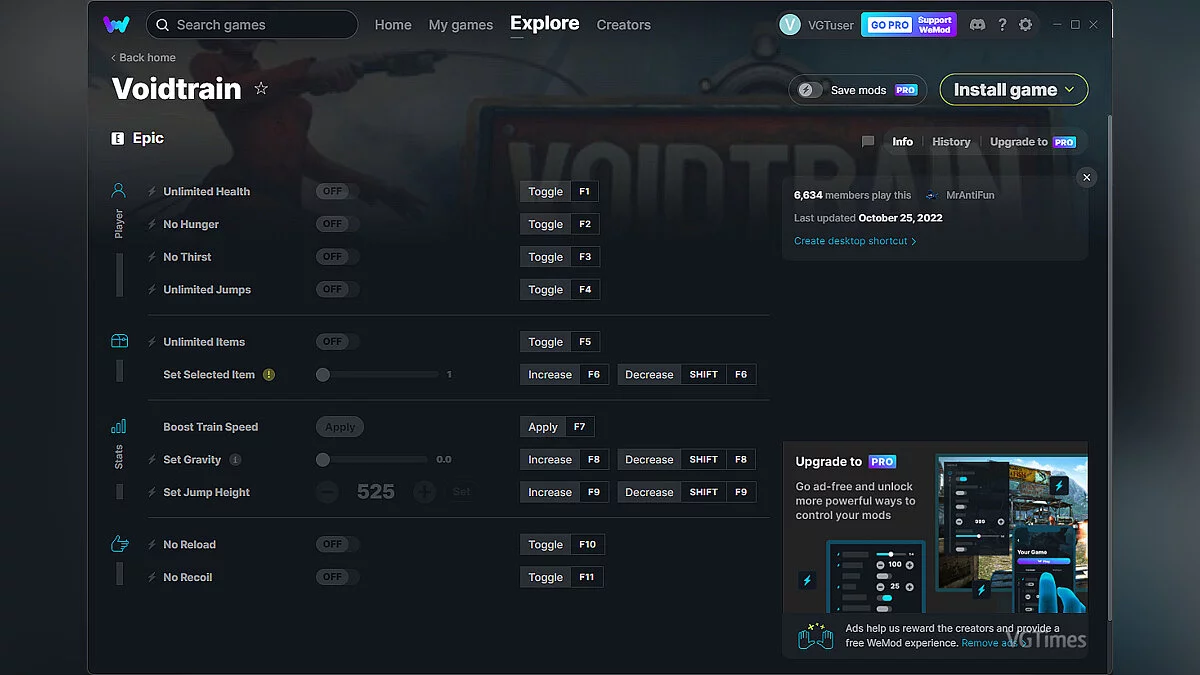Image resolution: width=1200 pixels, height=675 pixels.
Task: Select the inventory box category icon
Action: 119,341
